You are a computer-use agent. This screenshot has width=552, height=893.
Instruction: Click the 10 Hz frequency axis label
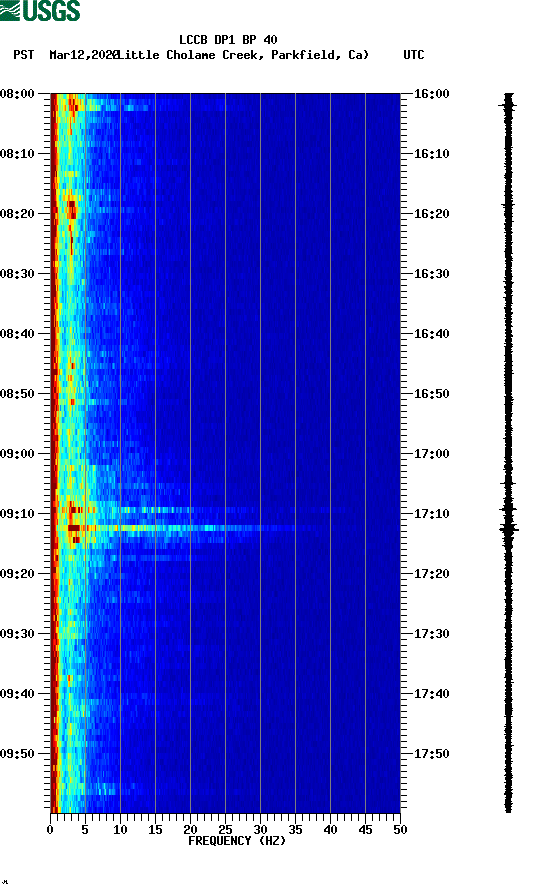pyautogui.click(x=120, y=830)
